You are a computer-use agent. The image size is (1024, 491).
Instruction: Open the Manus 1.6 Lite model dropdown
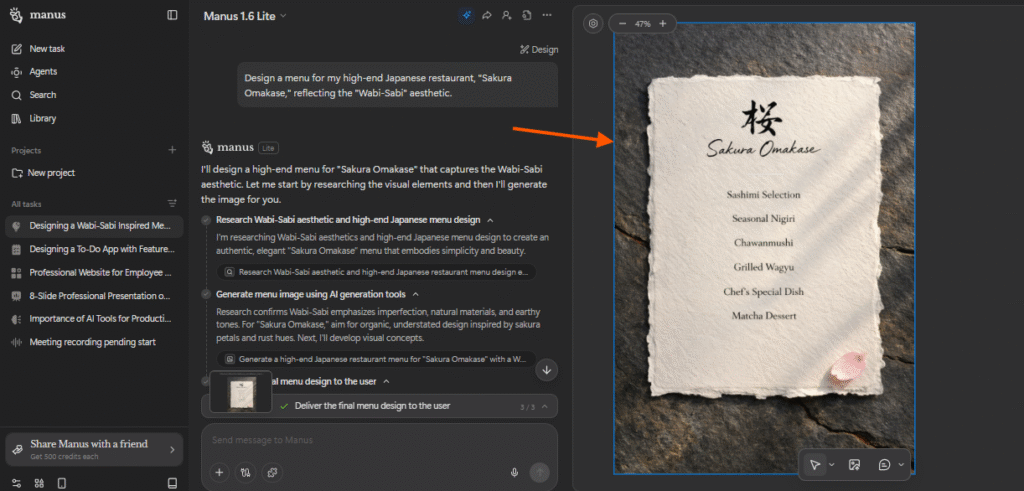245,15
